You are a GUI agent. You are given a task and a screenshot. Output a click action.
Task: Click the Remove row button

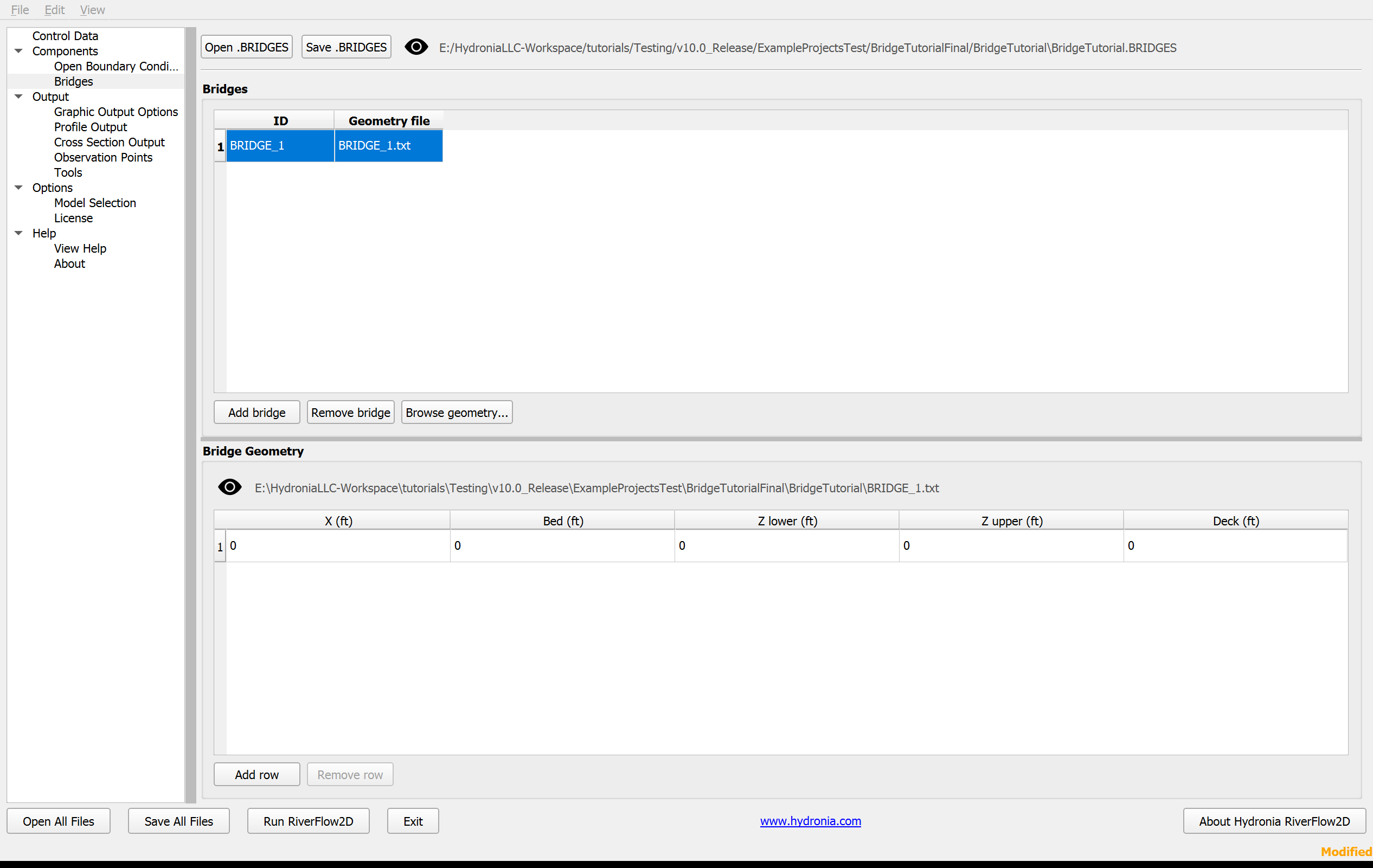pyautogui.click(x=350, y=775)
